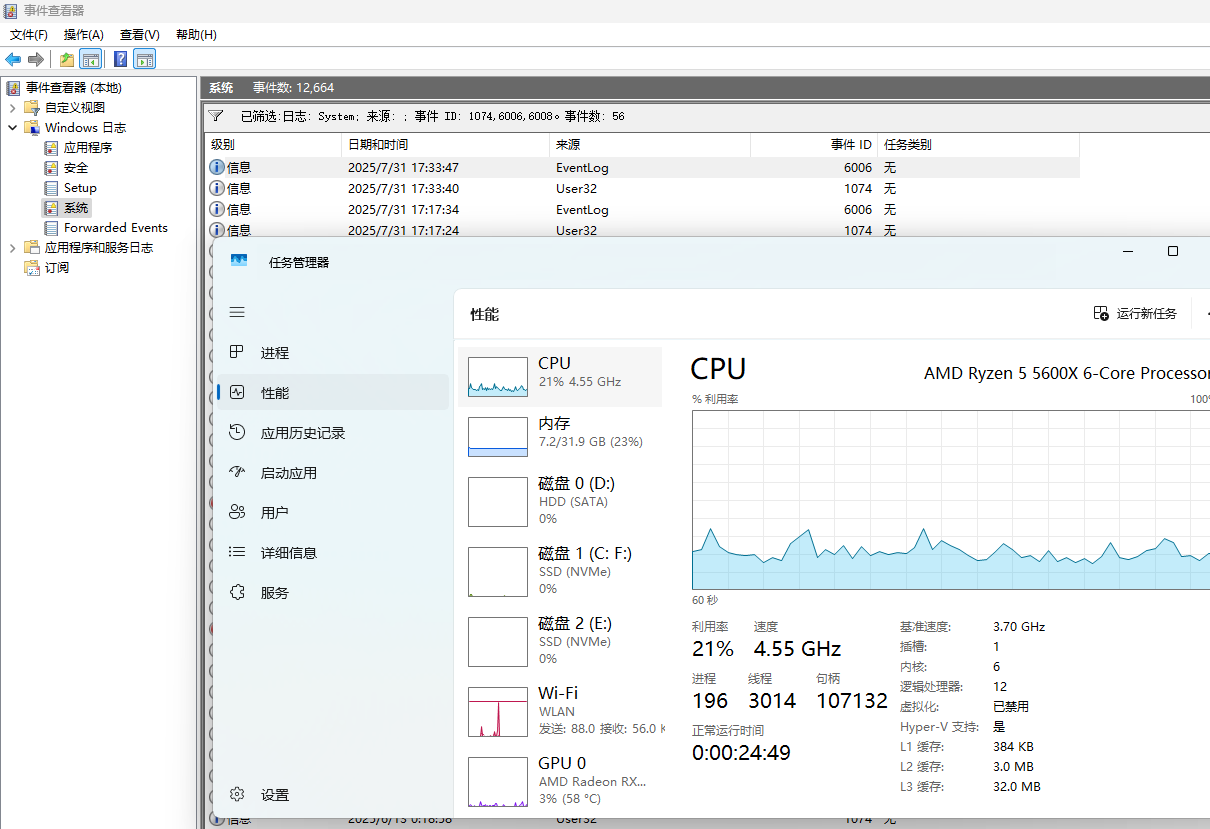Expand 应用程序和服务日志 tree node

13,247
